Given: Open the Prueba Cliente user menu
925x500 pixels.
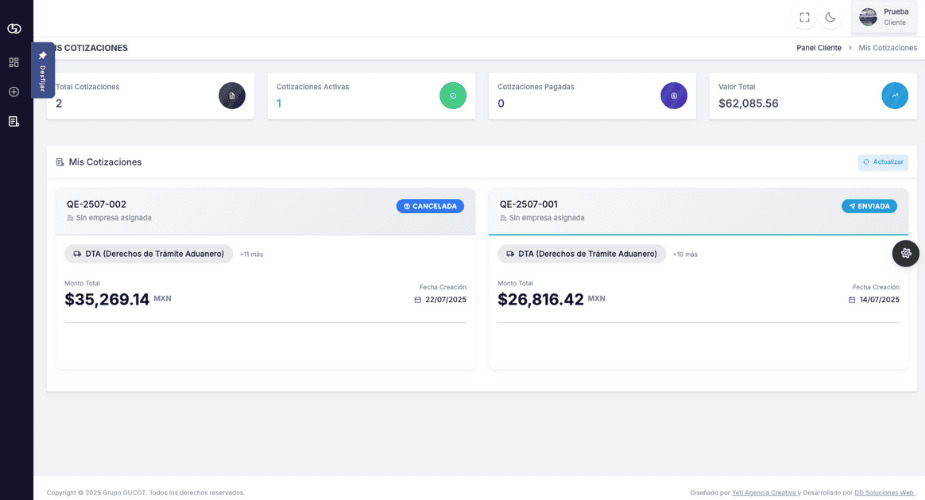Looking at the screenshot, I should click(883, 17).
